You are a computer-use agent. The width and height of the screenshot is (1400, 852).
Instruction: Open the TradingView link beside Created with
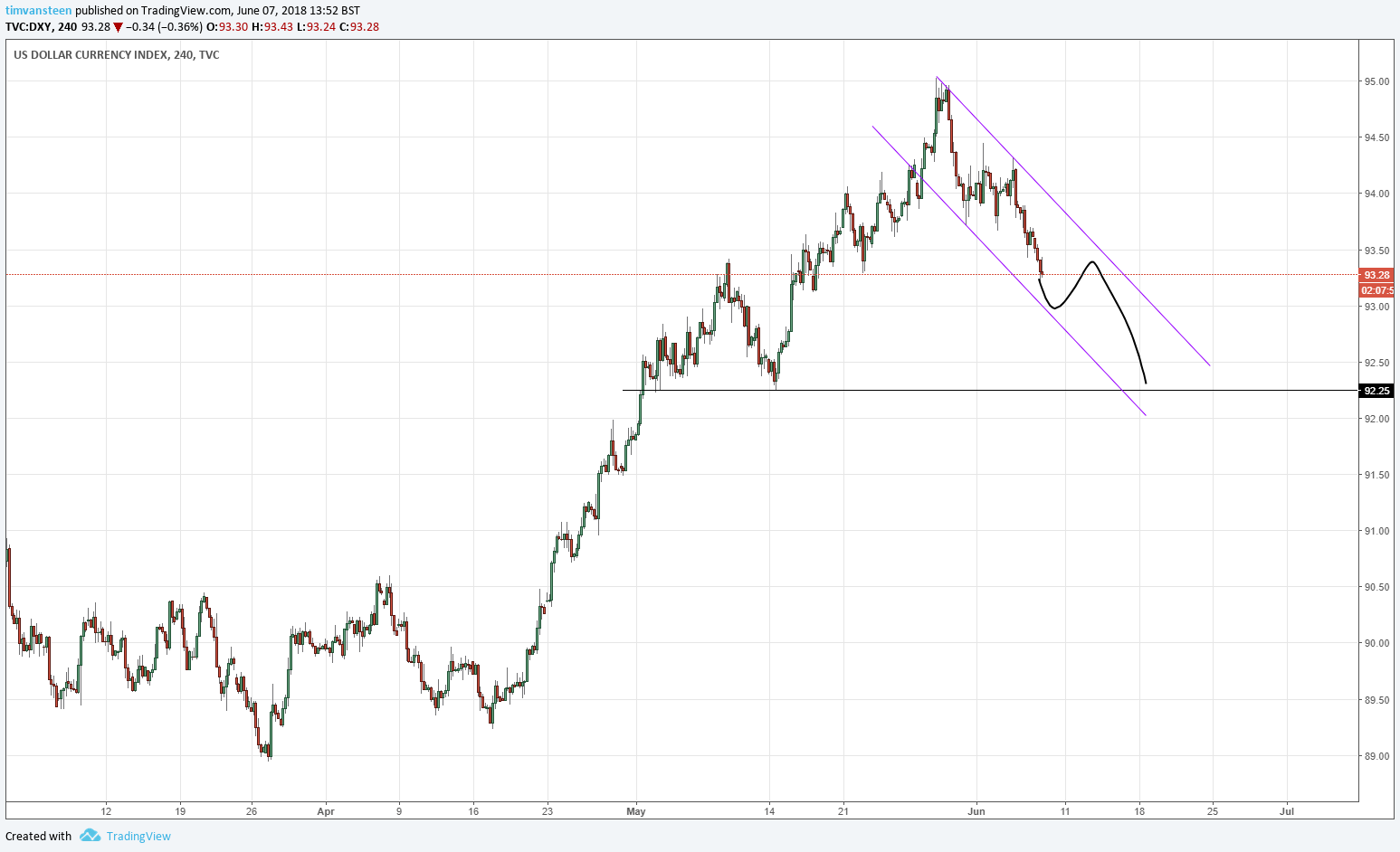138,836
